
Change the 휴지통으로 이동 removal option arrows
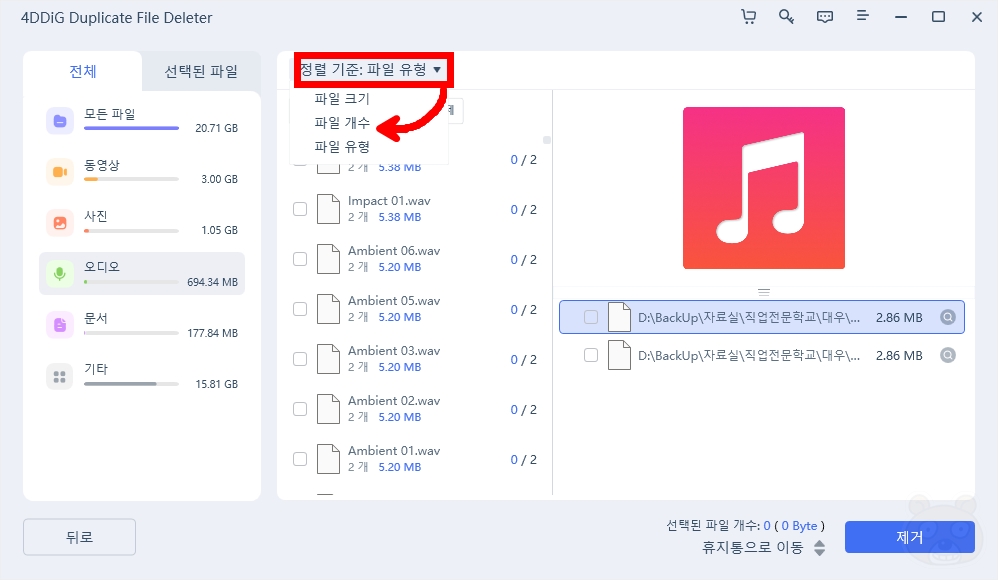pyautogui.click(x=820, y=548)
